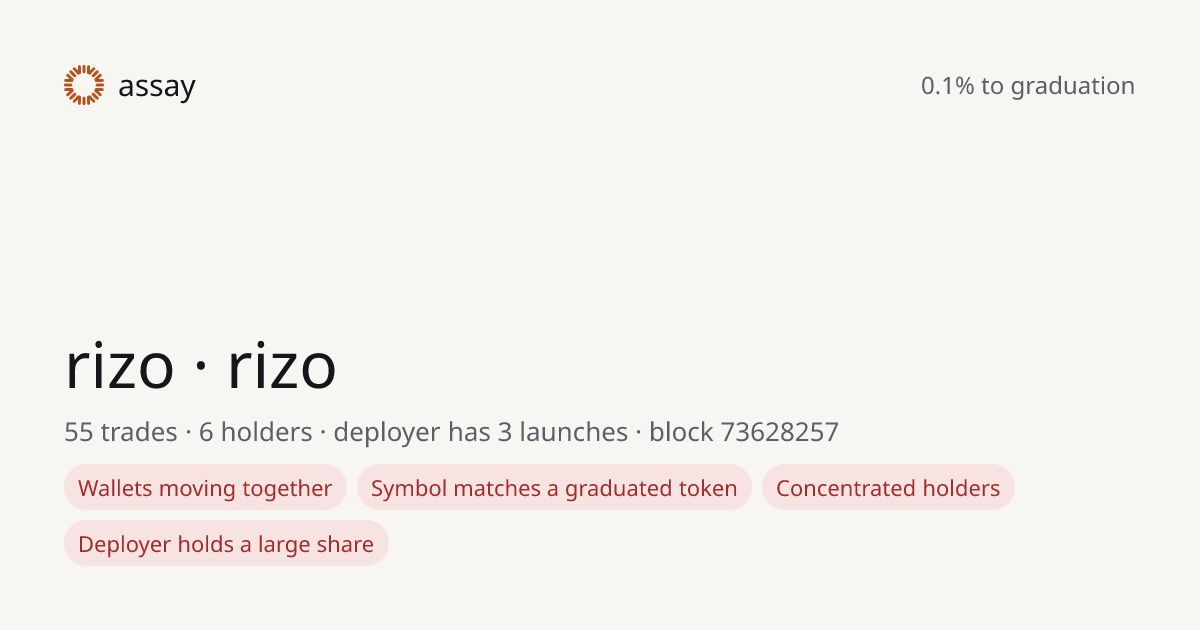This screenshot has width=1200, height=630.
Task: Click the dot separator between rizo names
Action: pyautogui.click(x=201, y=368)
